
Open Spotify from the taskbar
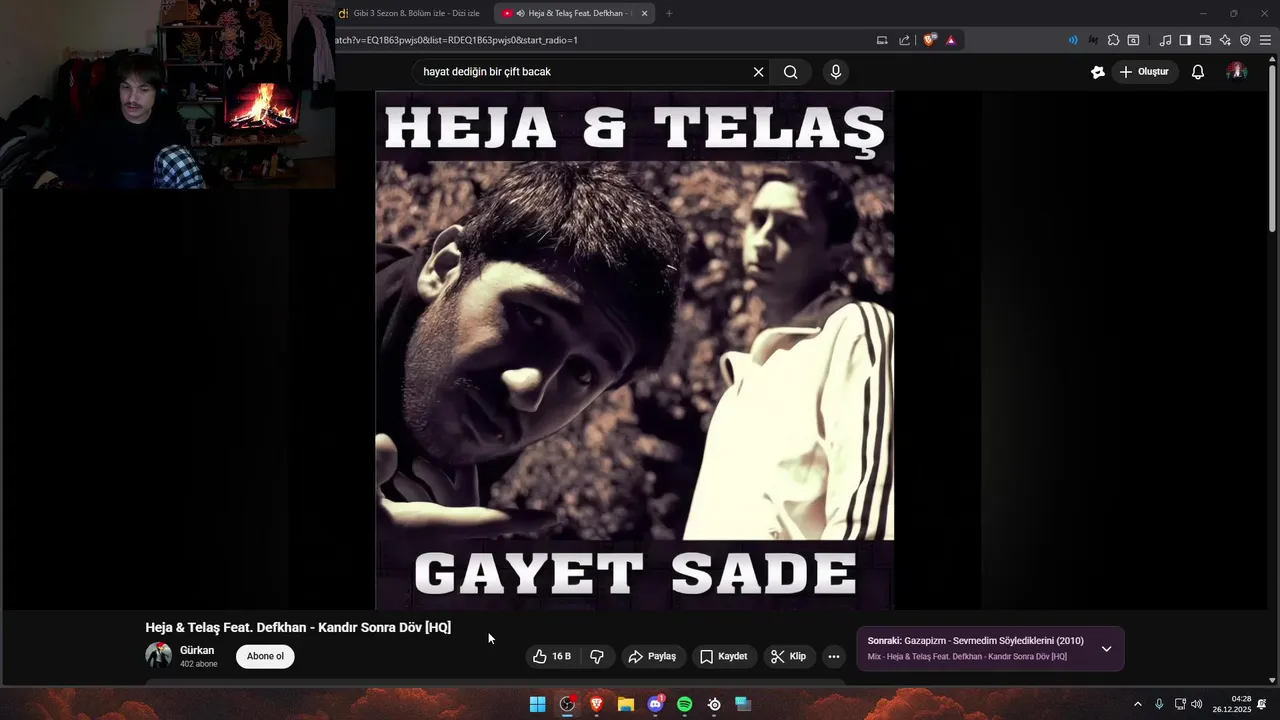point(685,704)
